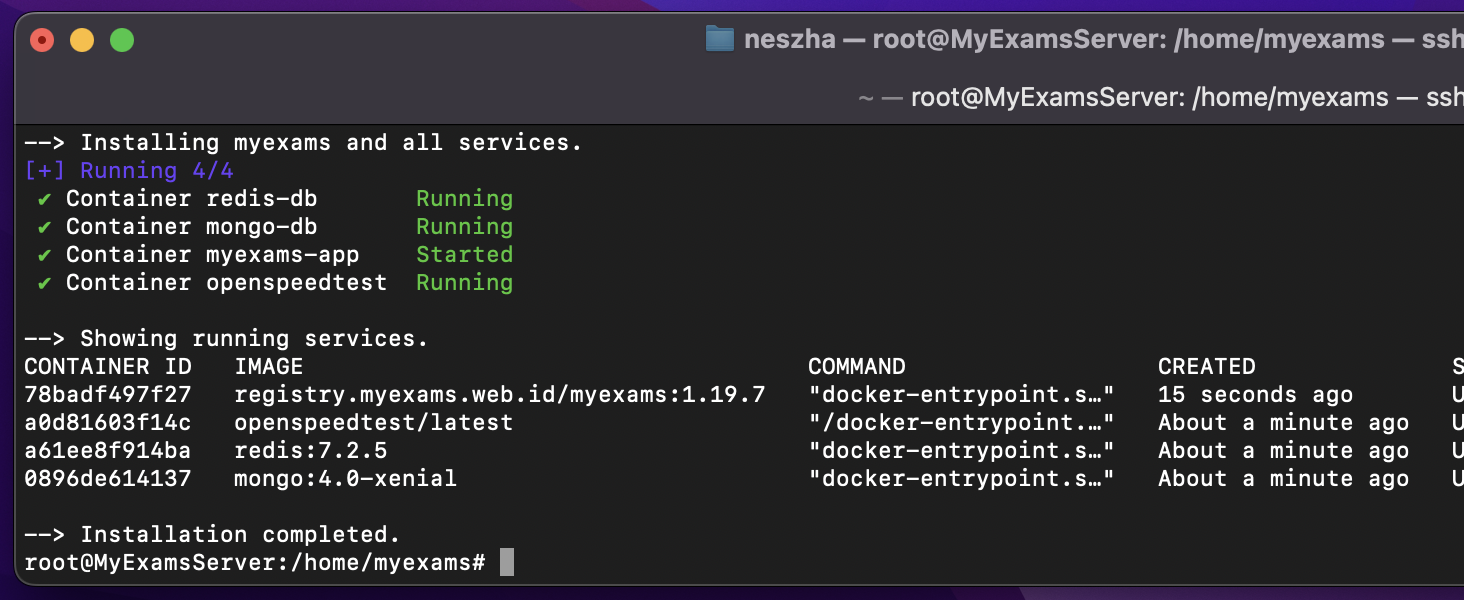Click 'About a minute ago' in the mongo row

pyautogui.click(x=1284, y=479)
